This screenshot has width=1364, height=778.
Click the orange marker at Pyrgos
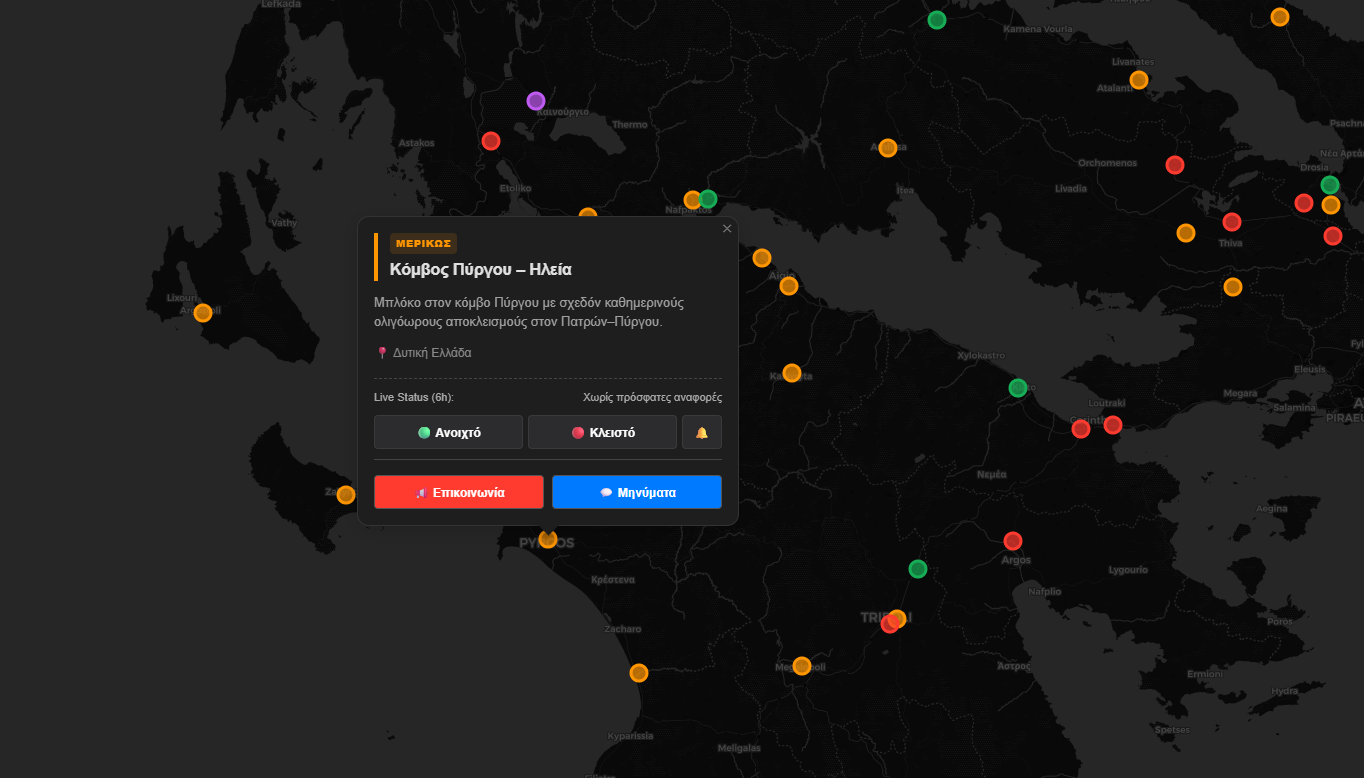click(x=548, y=539)
